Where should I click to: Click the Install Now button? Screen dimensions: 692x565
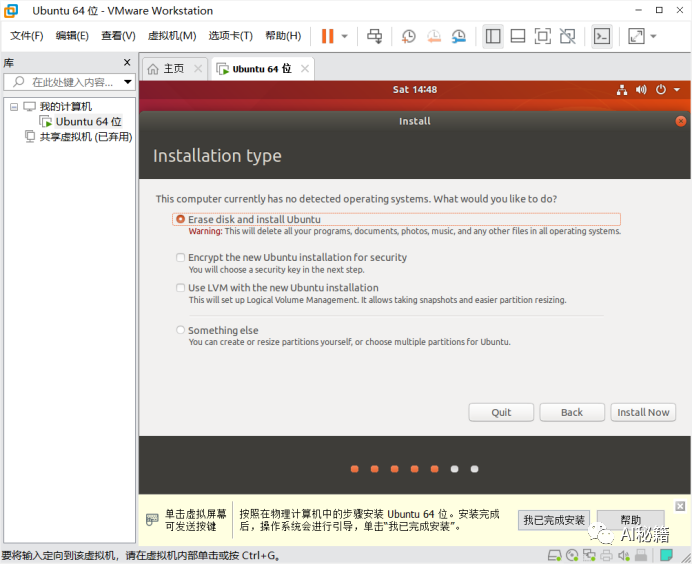pyautogui.click(x=643, y=412)
